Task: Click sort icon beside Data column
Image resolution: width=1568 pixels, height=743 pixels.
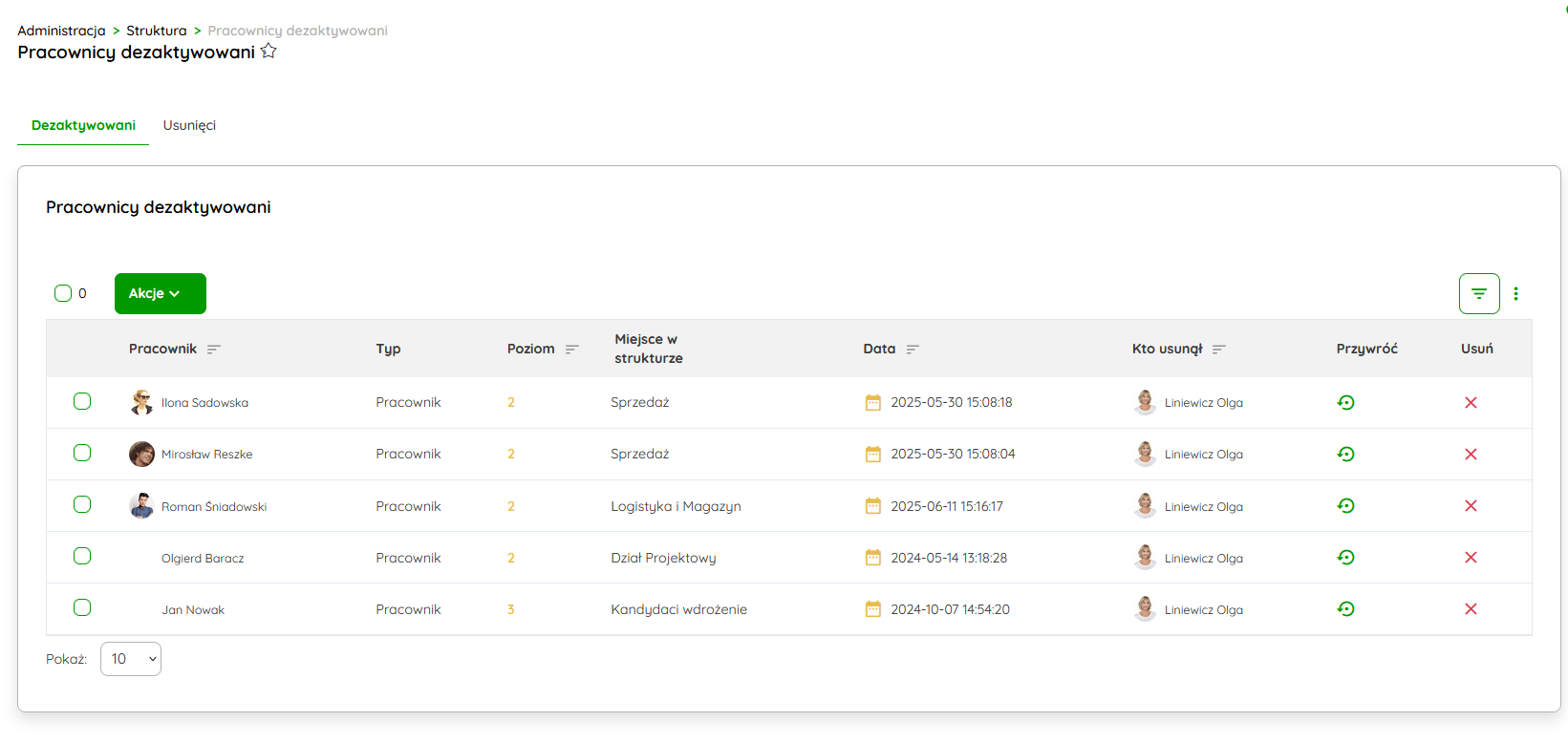Action: click(x=913, y=350)
